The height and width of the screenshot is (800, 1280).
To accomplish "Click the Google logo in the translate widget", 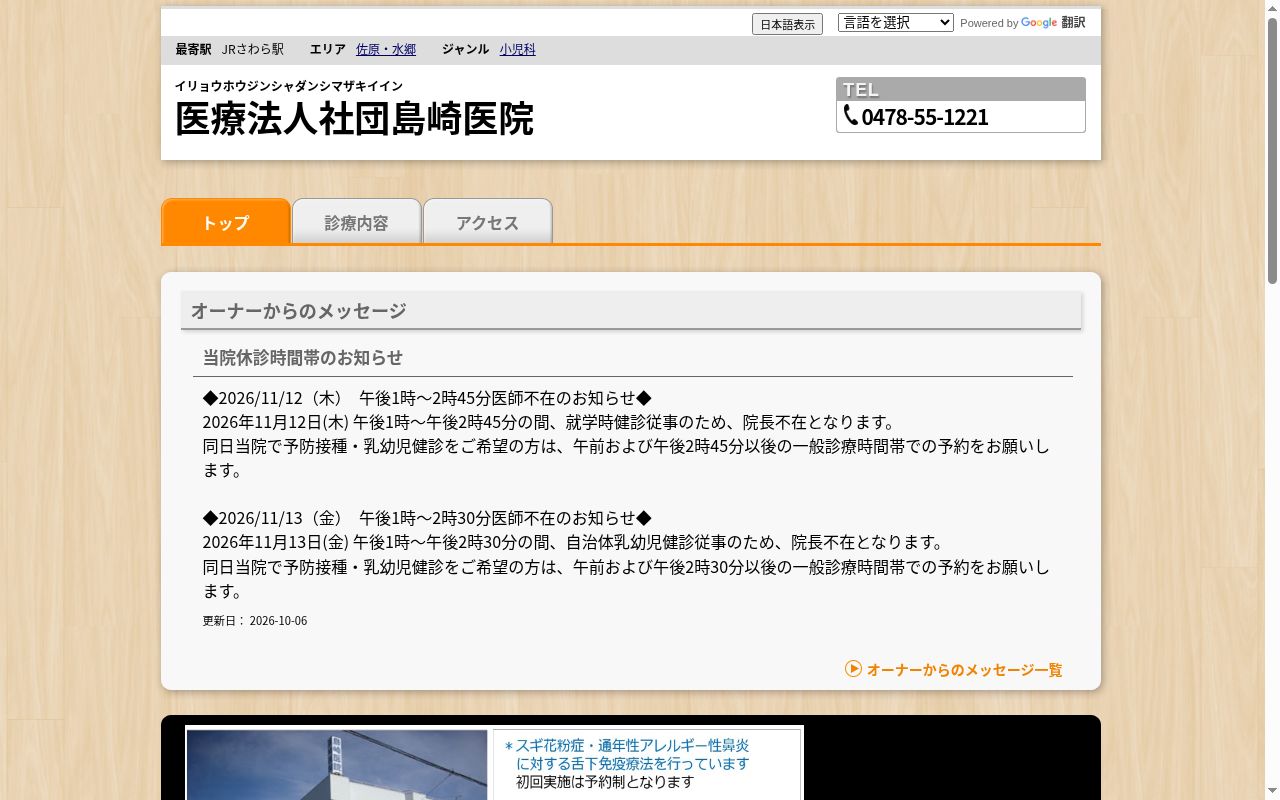I will coord(1039,23).
